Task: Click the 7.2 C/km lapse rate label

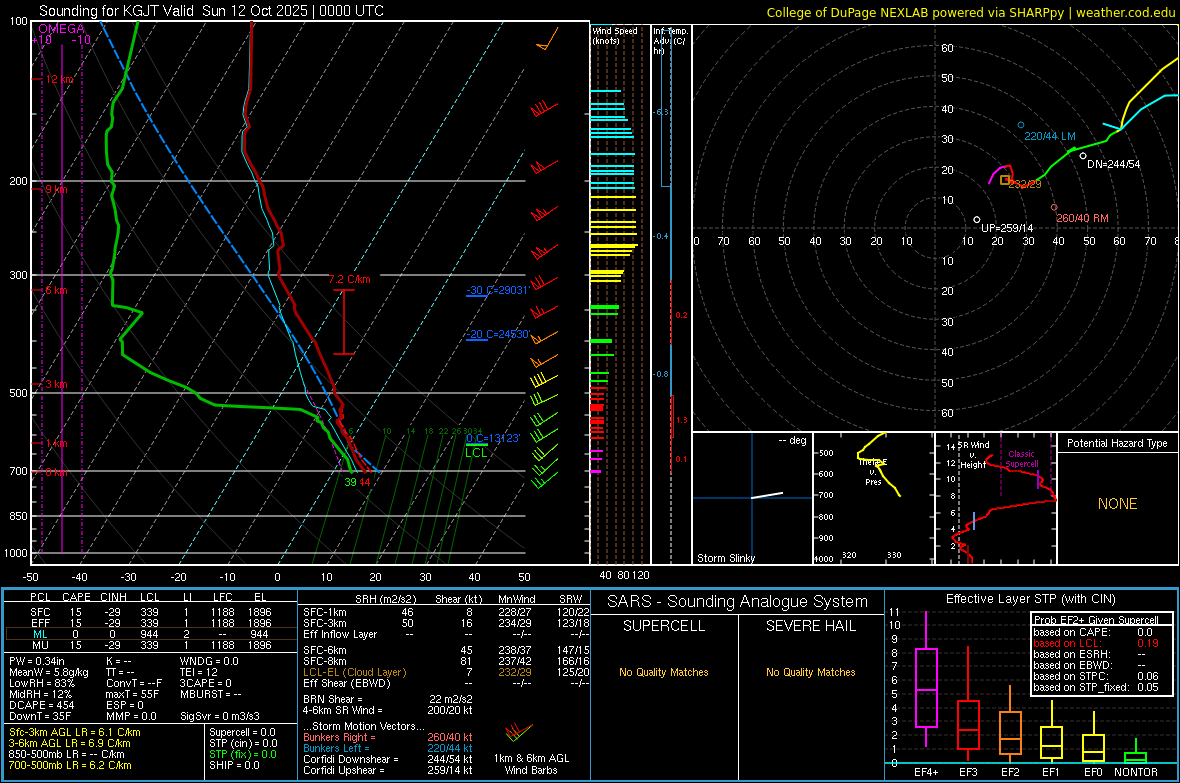Action: point(349,279)
